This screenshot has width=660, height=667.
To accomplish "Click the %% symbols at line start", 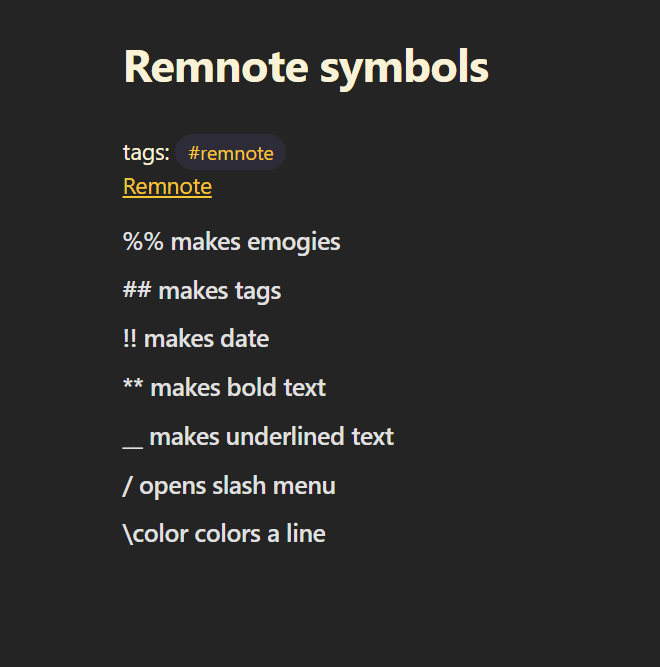I will 143,242.
